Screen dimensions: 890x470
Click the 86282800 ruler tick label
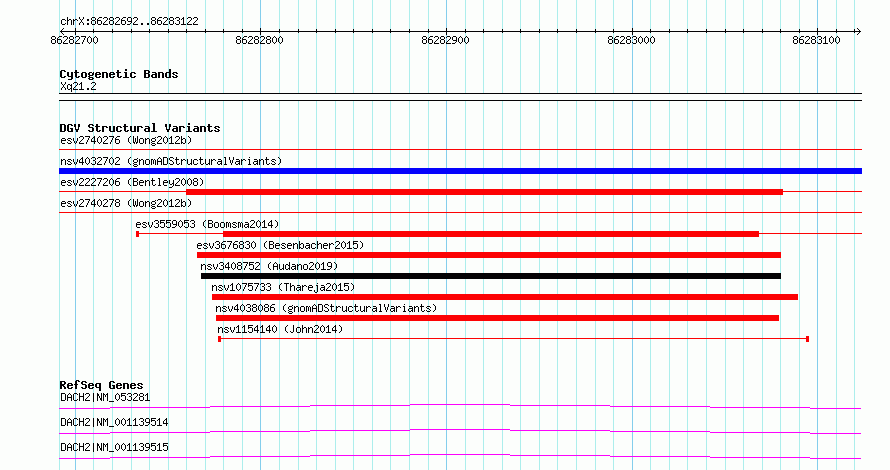coord(259,40)
